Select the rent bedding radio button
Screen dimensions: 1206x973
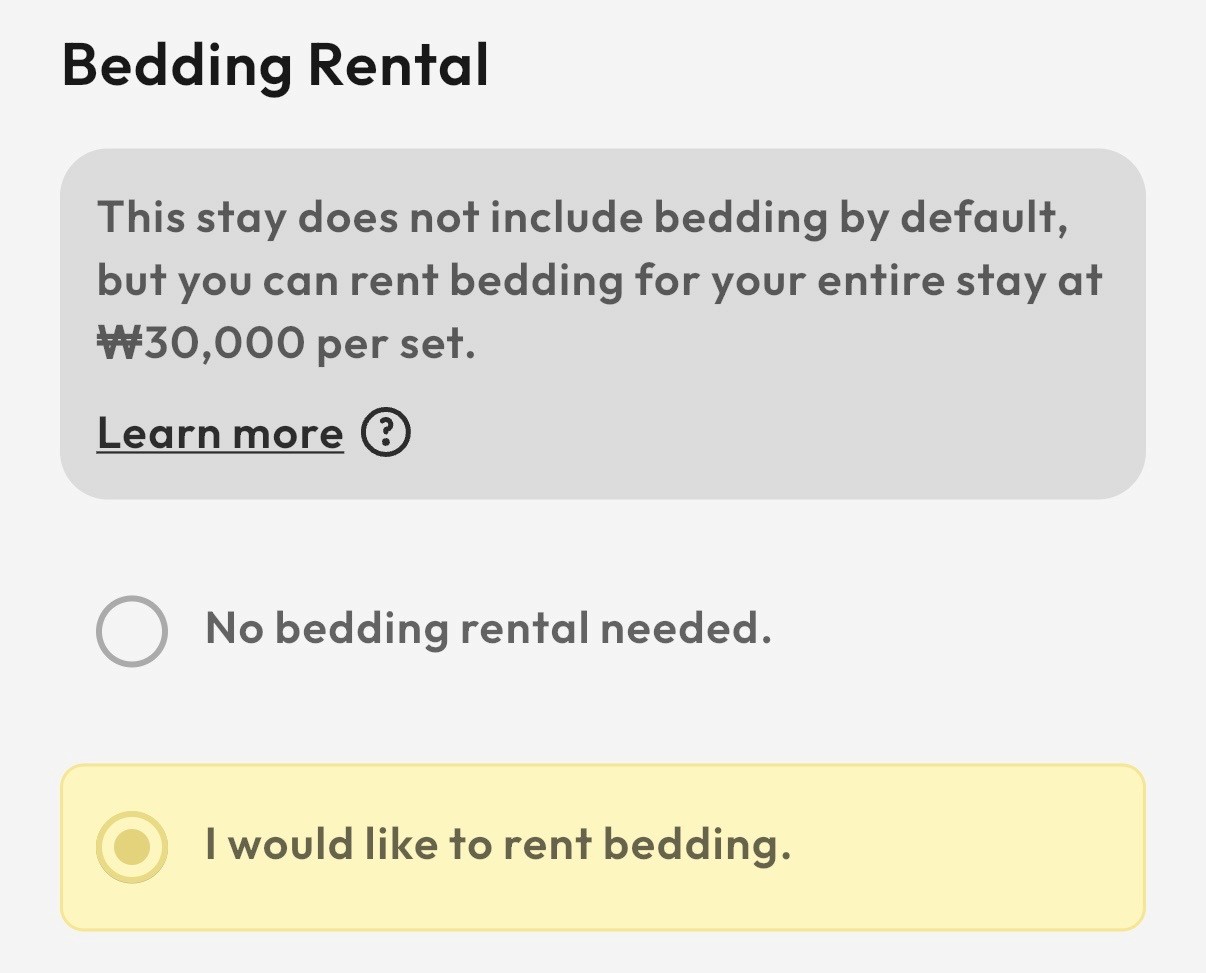(x=132, y=847)
